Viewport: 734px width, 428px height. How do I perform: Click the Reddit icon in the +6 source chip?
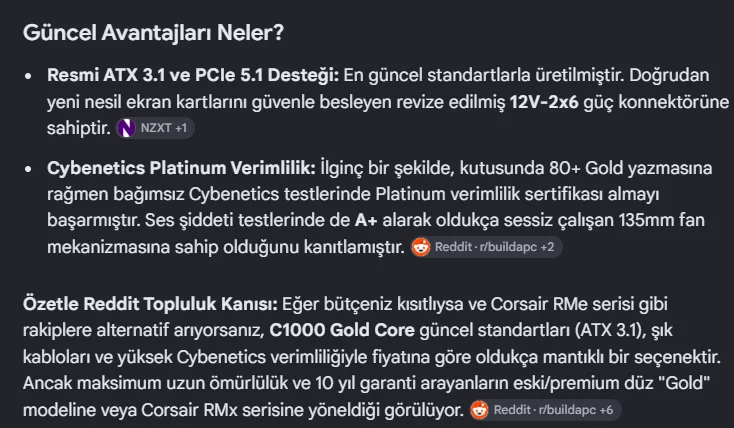[479, 410]
